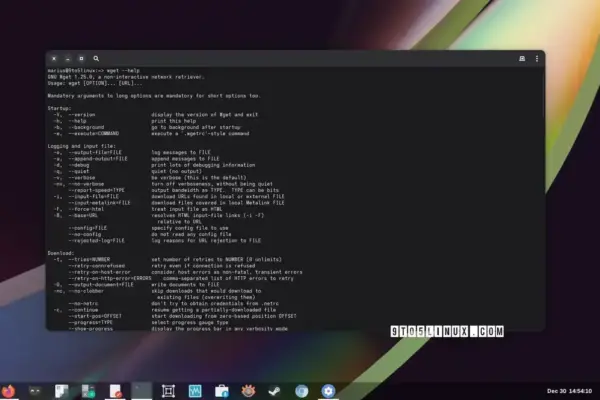
Task: Click the 'Mandatory arguments to long options' line
Action: point(154,96)
